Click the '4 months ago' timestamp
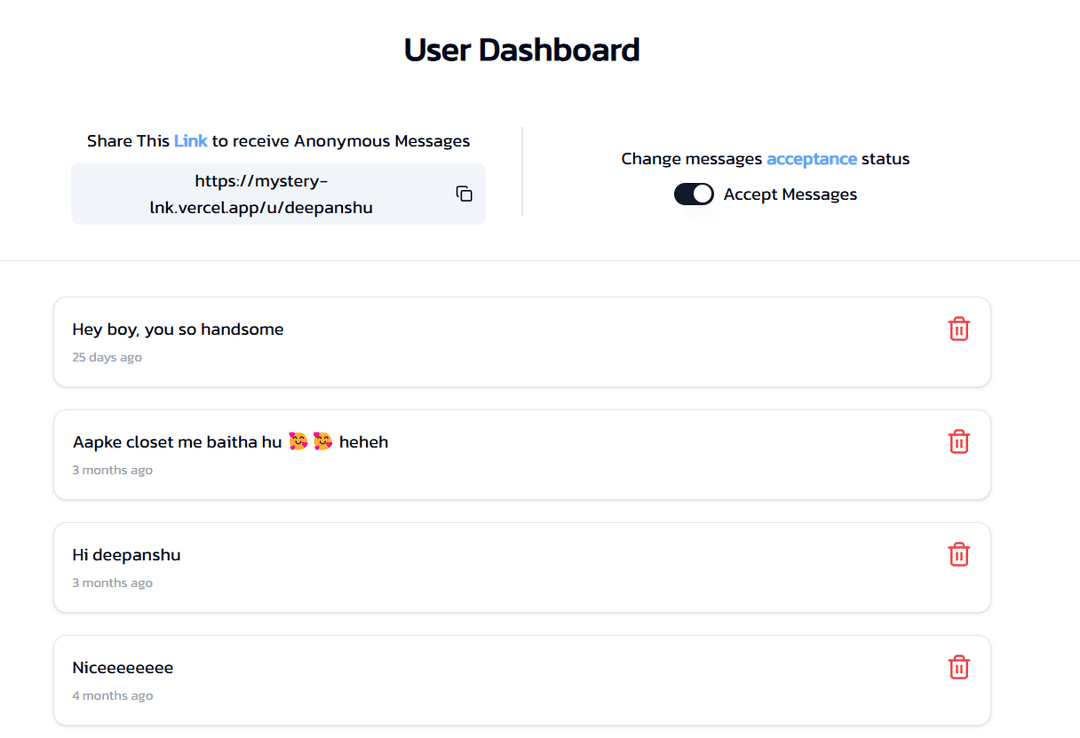This screenshot has width=1080, height=738. click(x=112, y=696)
